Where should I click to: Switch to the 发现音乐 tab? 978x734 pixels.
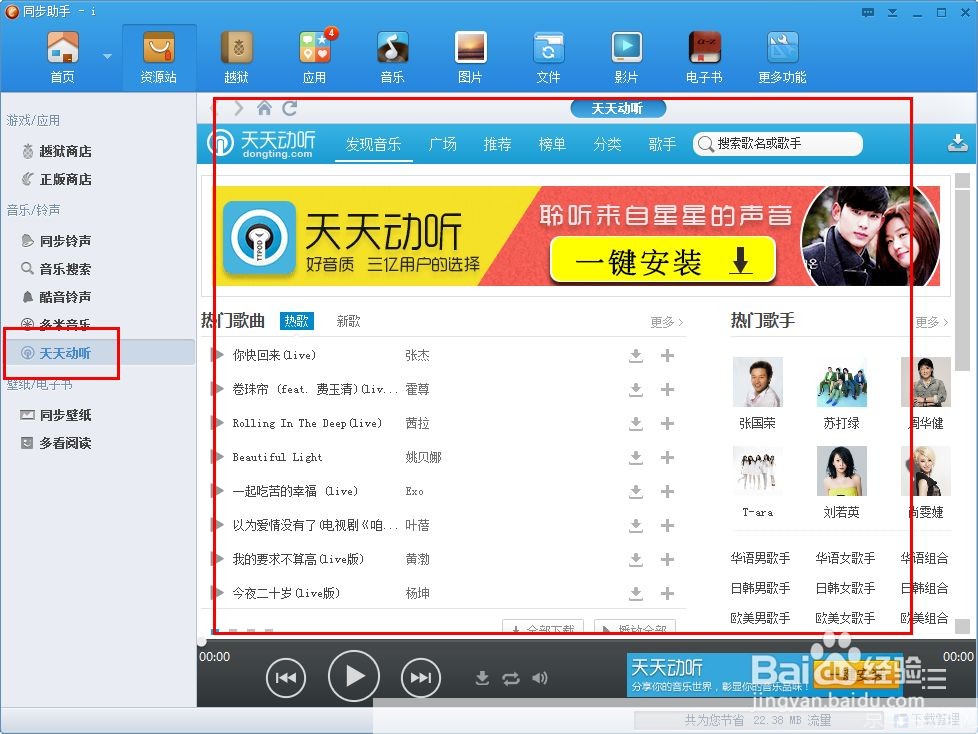pyautogui.click(x=373, y=145)
